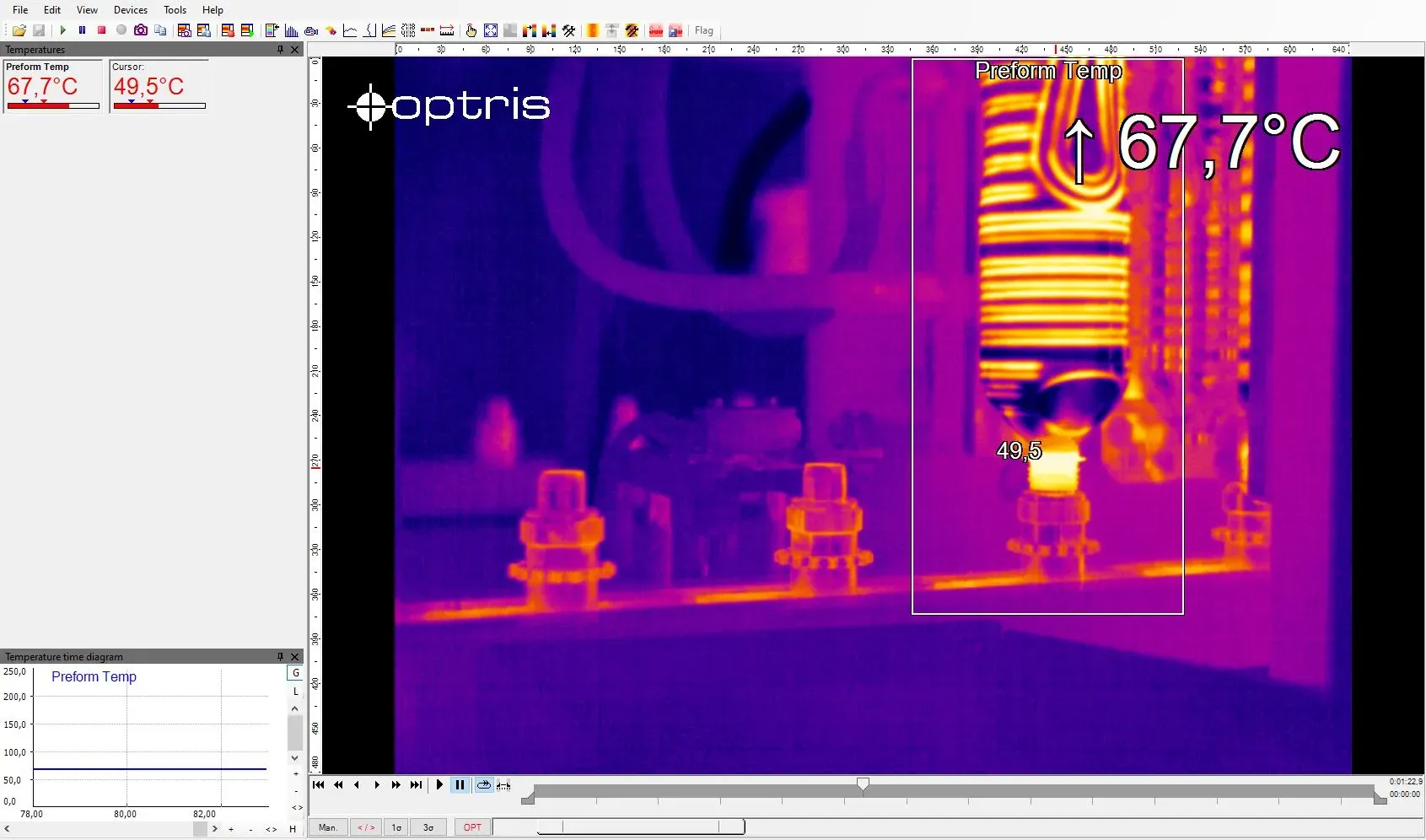Pin the Temperatures panel
This screenshot has height=840, width=1426.
pyautogui.click(x=280, y=50)
